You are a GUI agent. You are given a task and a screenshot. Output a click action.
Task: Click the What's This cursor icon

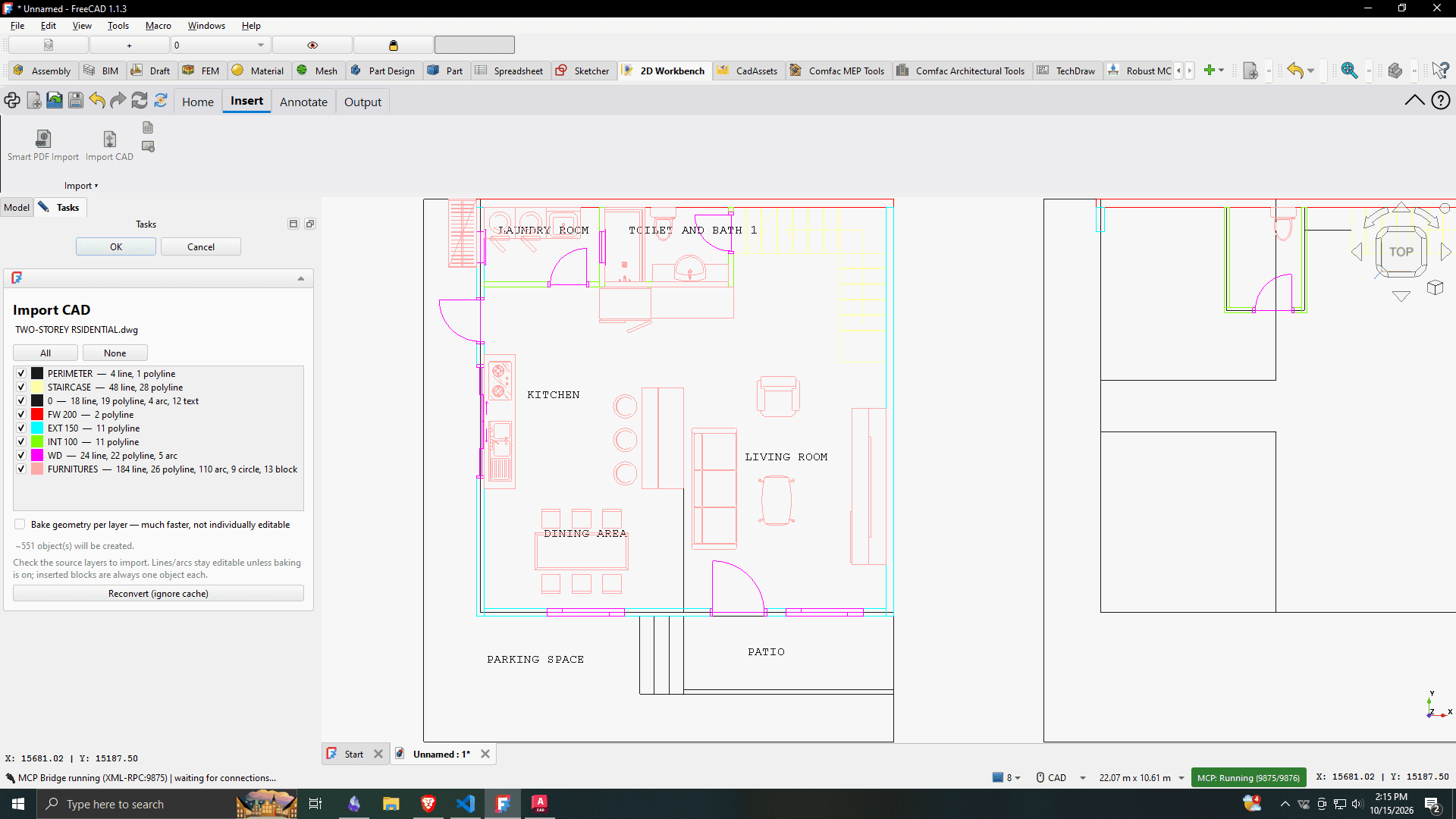1440,71
